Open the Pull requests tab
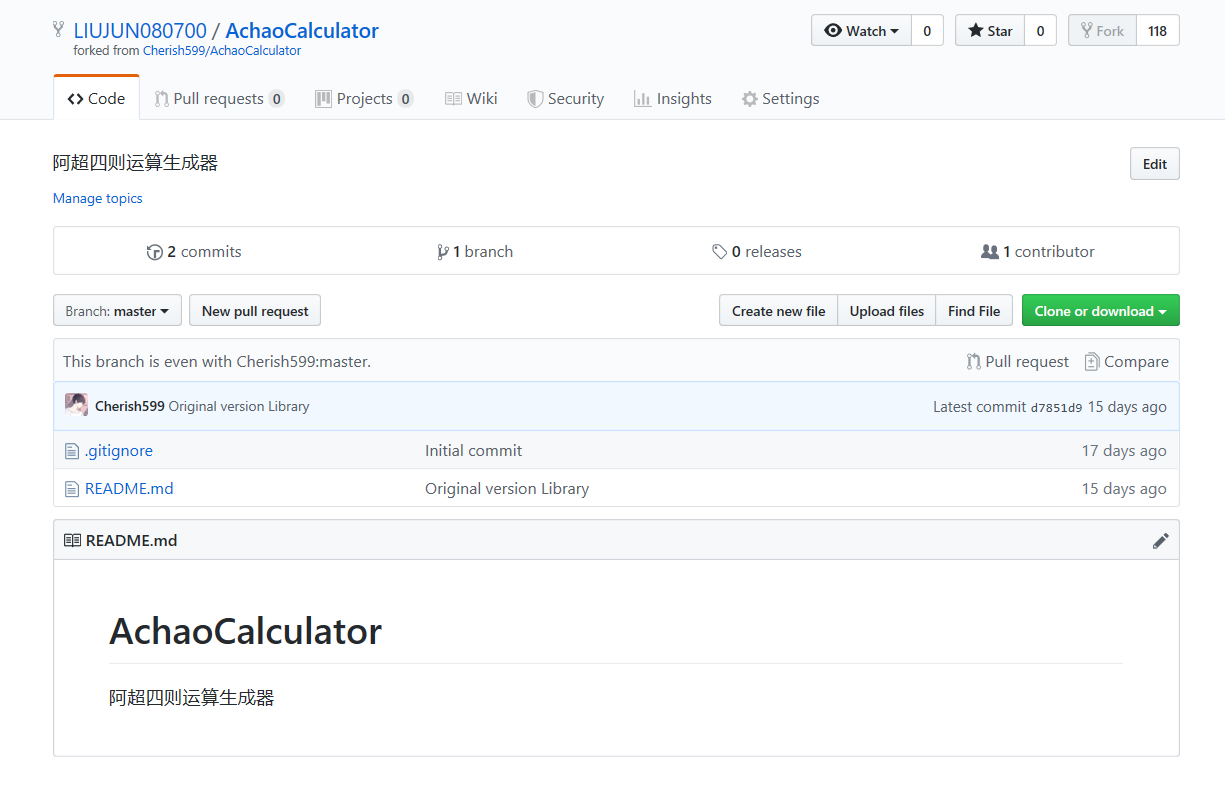Viewport: 1225px width, 796px height. pyautogui.click(x=219, y=98)
